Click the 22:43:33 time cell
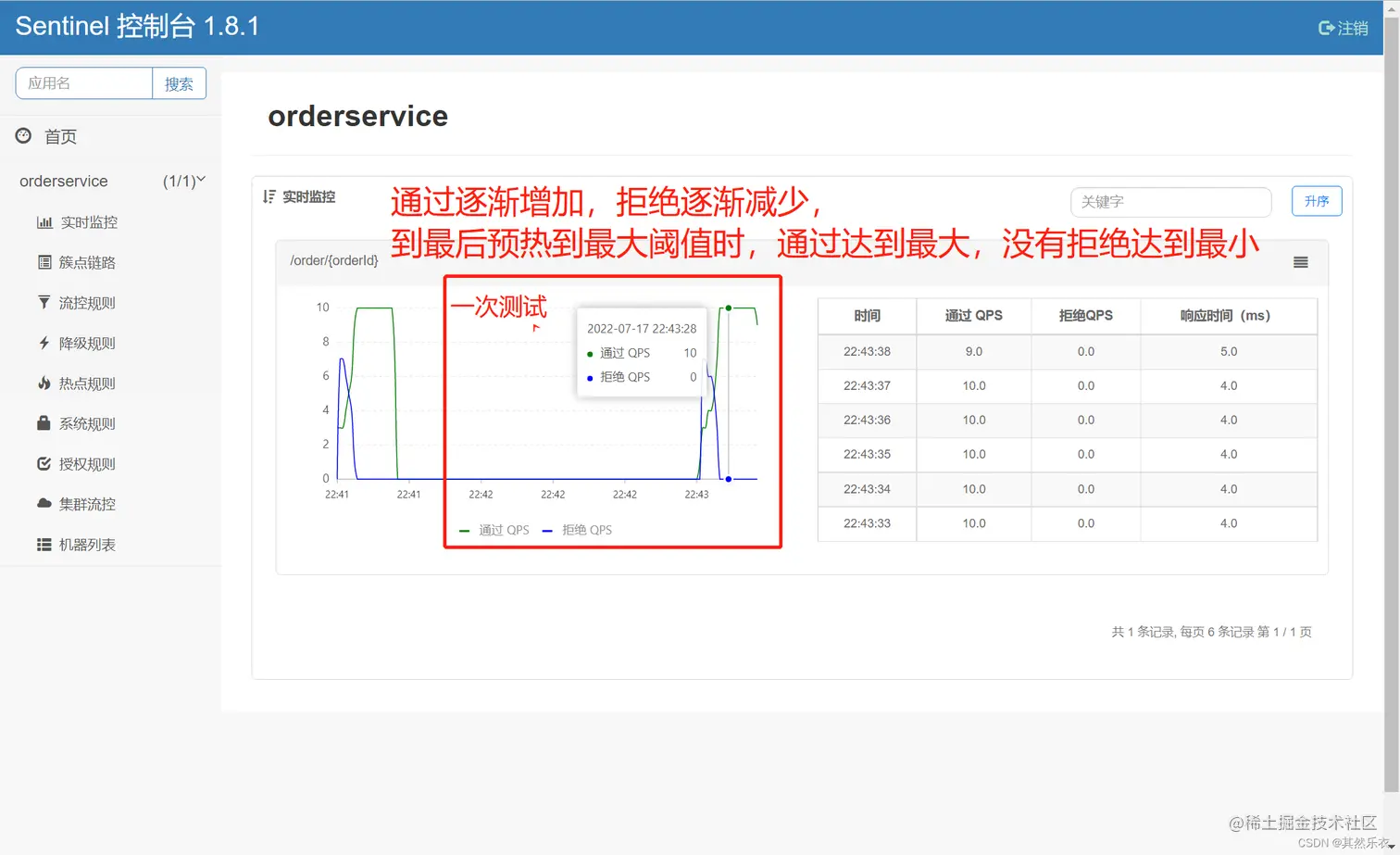 pos(867,523)
